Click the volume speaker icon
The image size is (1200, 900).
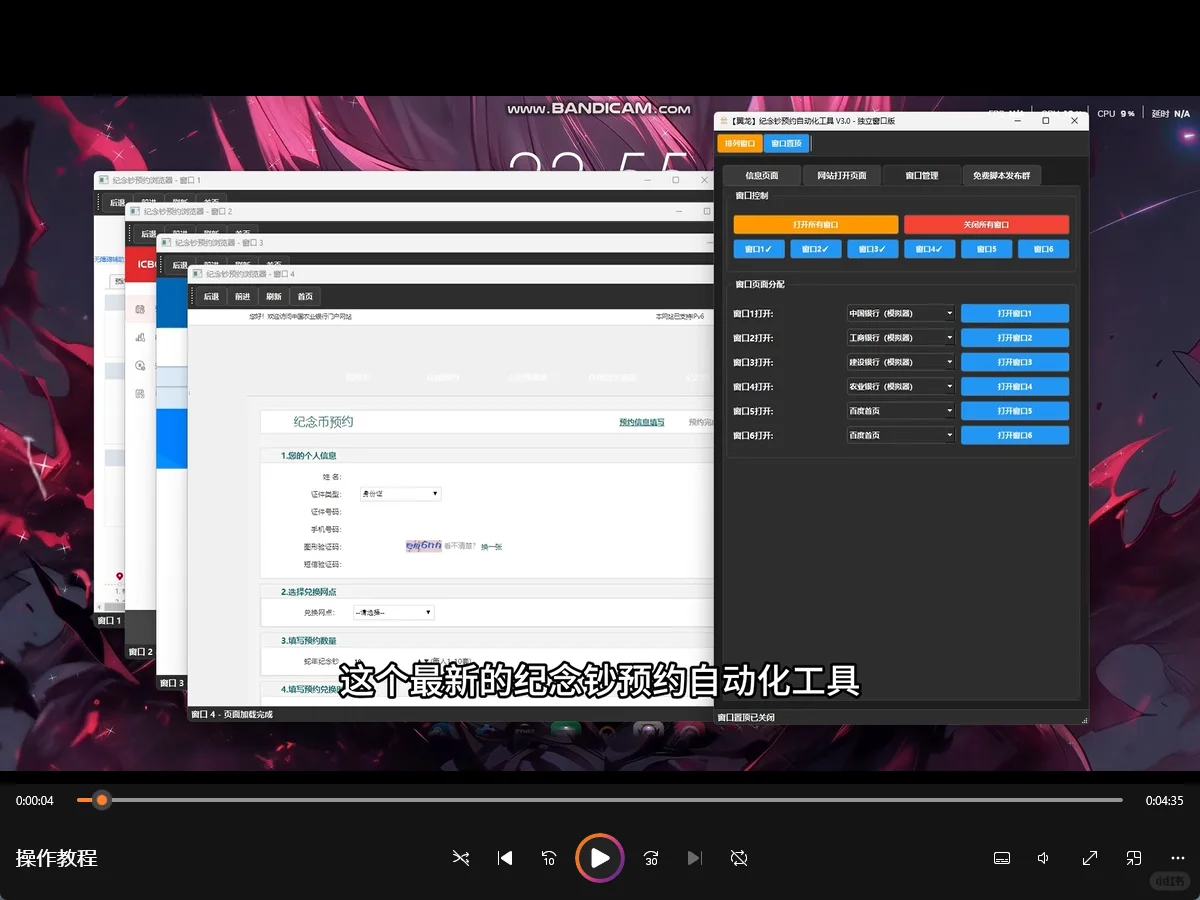[1044, 858]
